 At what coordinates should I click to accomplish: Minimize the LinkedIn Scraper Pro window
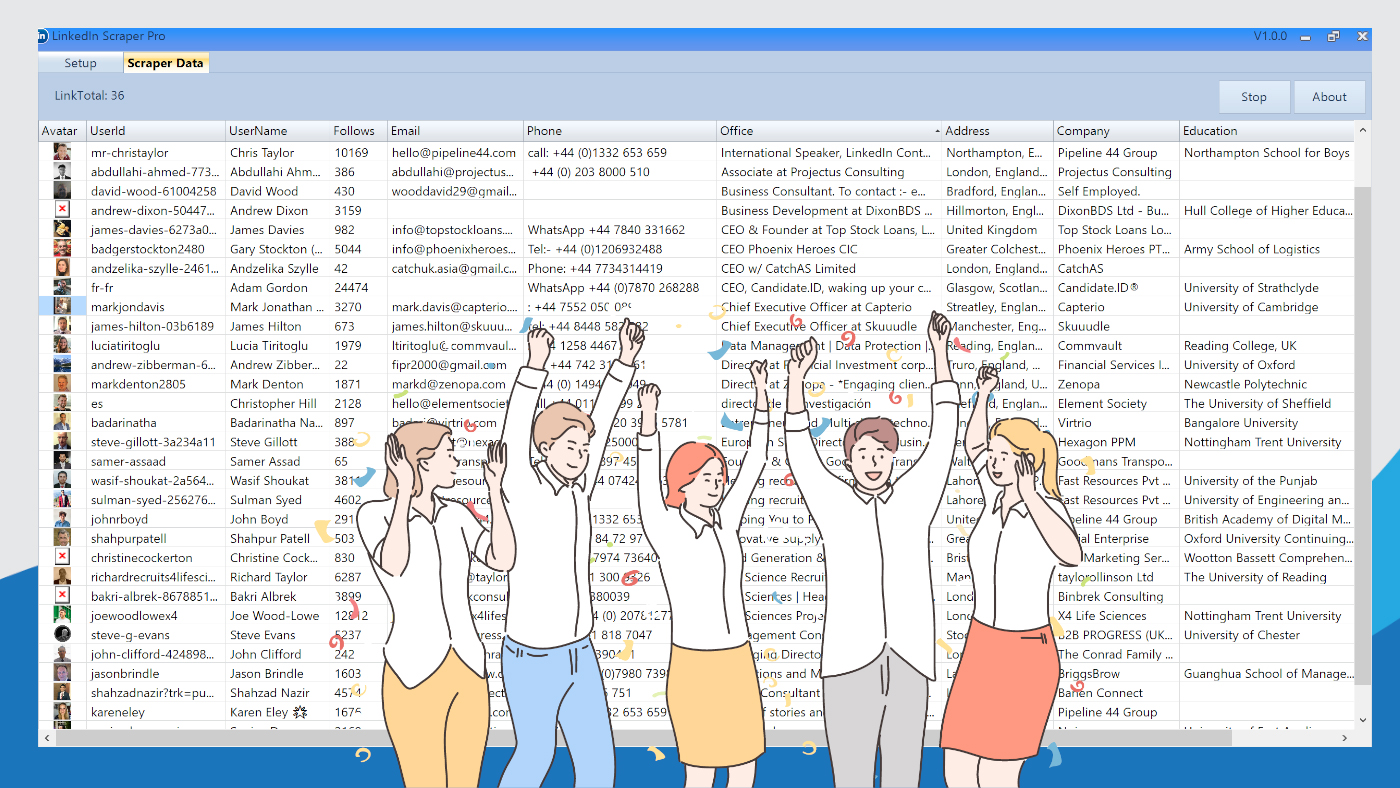[x=1306, y=36]
